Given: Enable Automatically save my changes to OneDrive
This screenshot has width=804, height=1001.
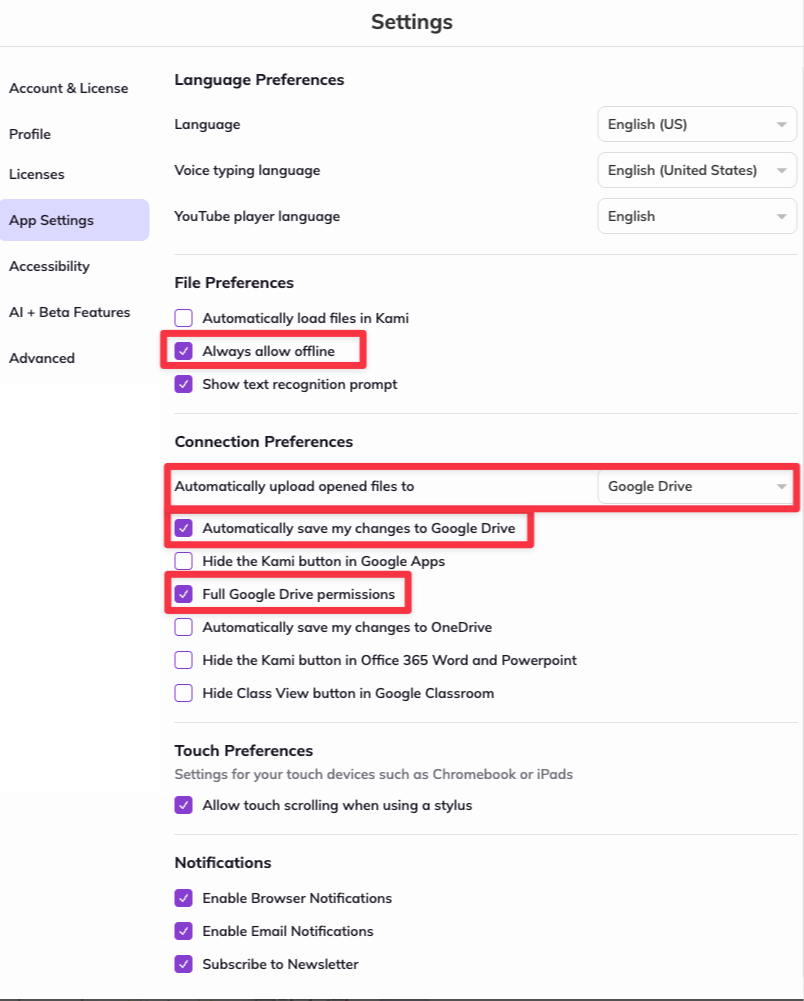Looking at the screenshot, I should (x=183, y=628).
